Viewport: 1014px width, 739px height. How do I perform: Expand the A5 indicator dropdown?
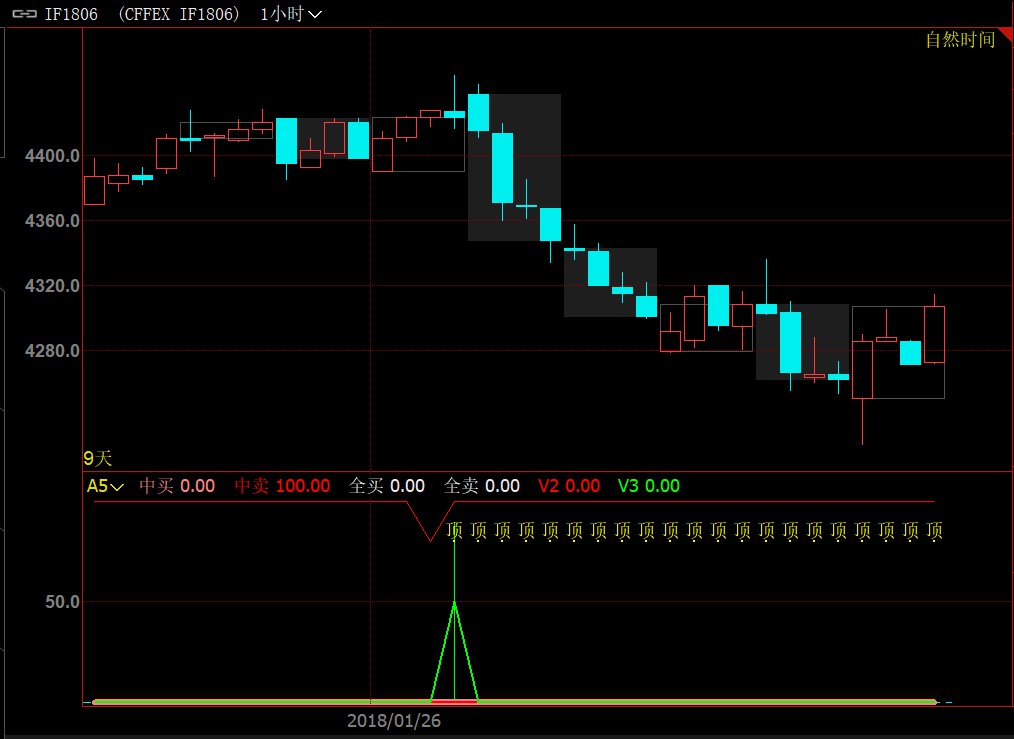[105, 486]
